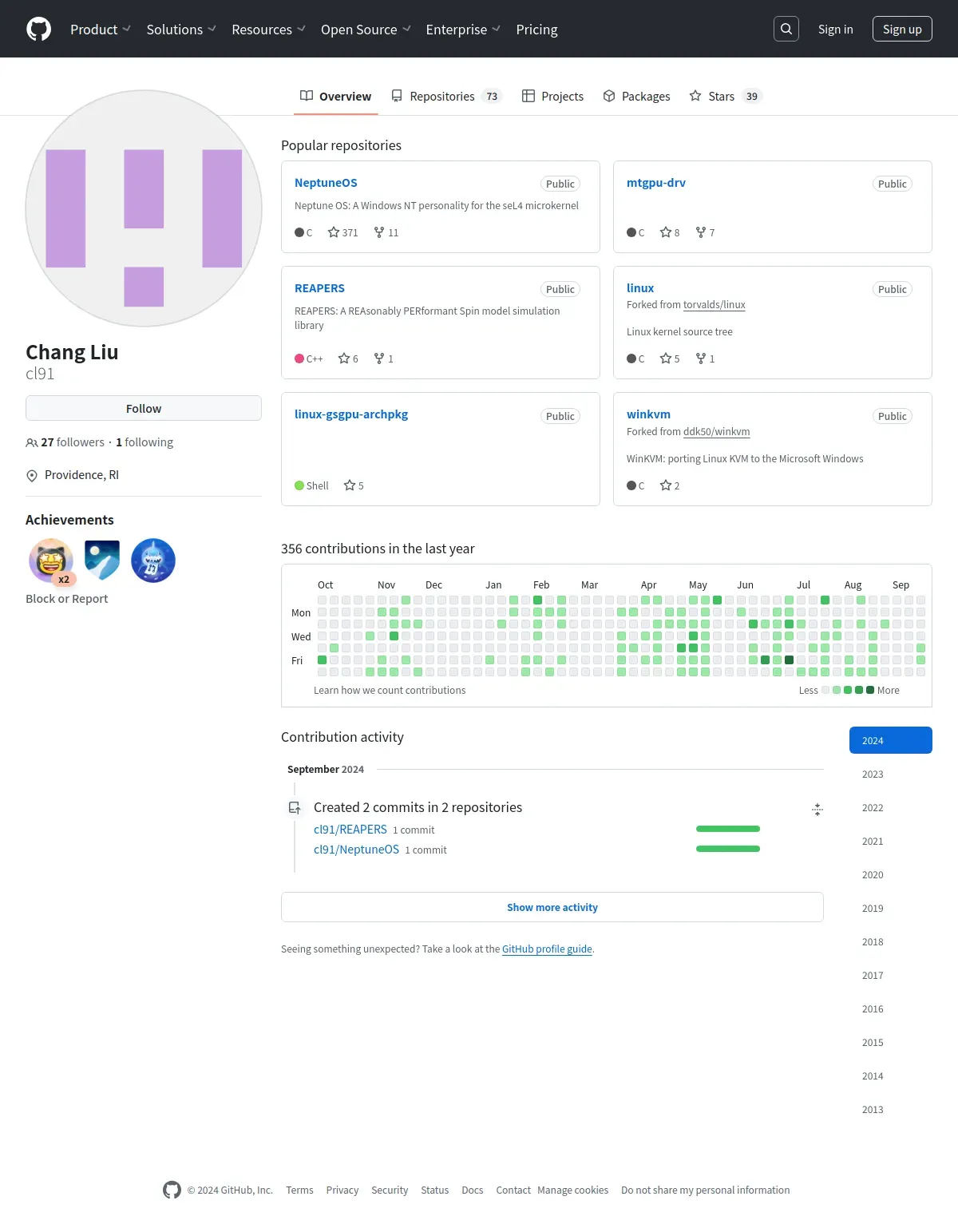
Task: Click the green bar for cl91/REAPERS commits
Action: coord(728,829)
